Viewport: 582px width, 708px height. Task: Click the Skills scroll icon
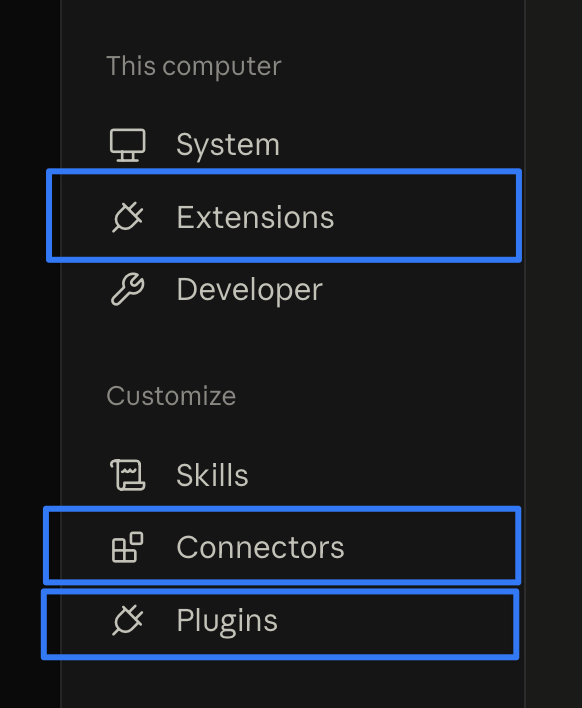pyautogui.click(x=128, y=475)
